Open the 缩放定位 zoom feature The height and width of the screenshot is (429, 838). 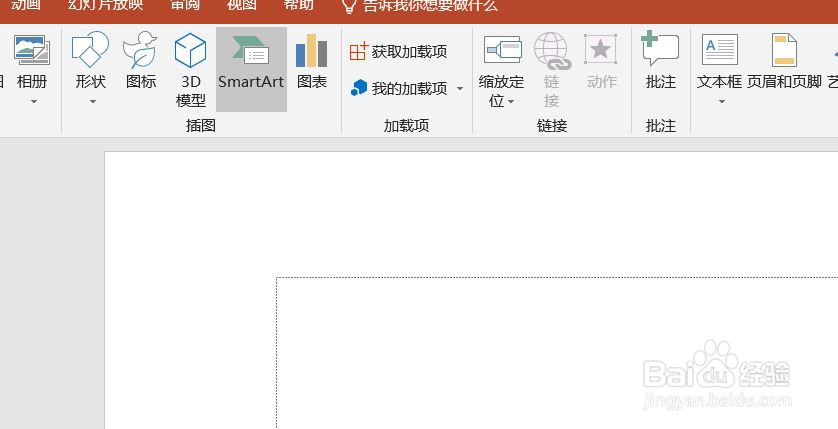(502, 69)
